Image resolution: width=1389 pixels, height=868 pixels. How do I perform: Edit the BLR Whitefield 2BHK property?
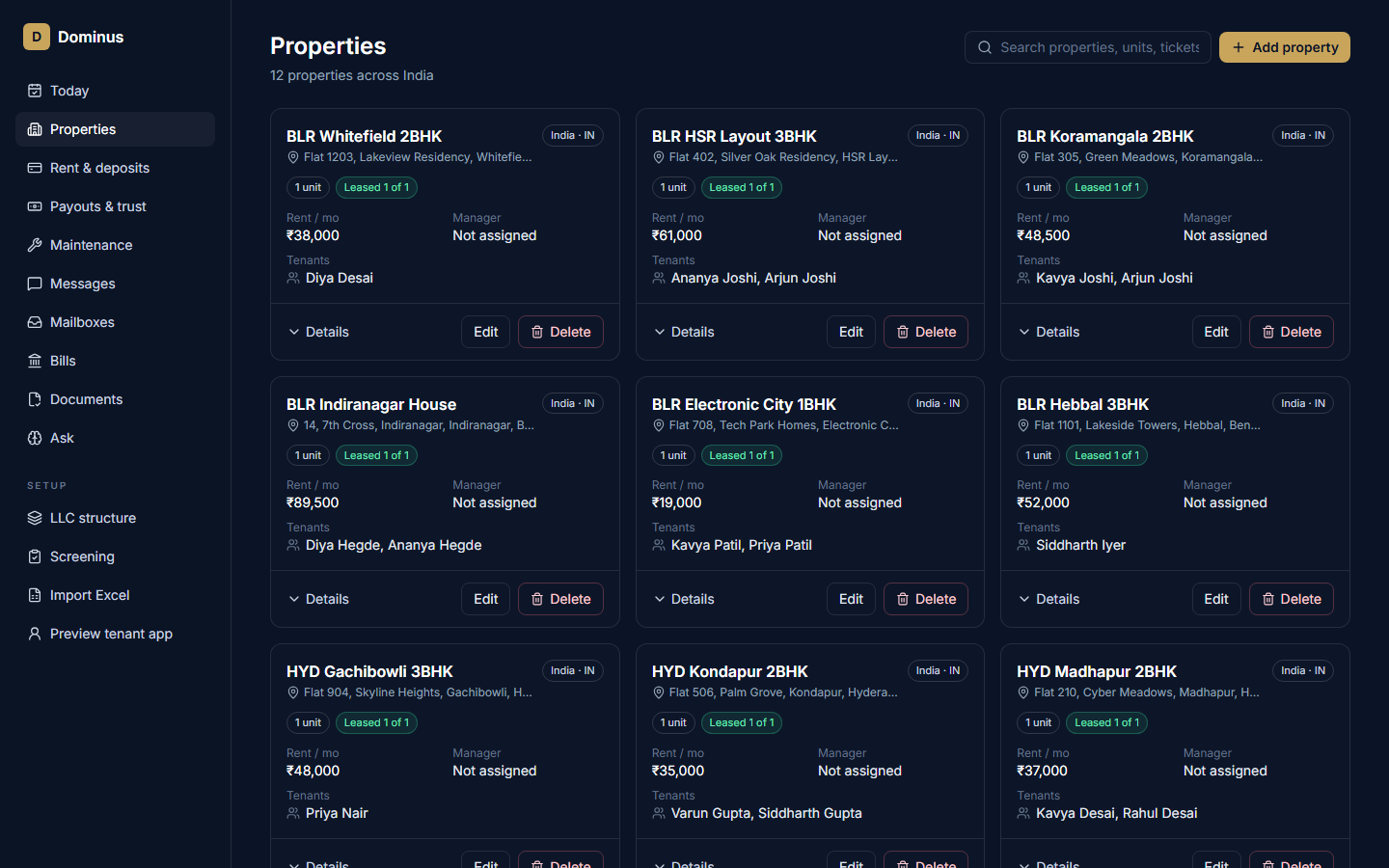click(x=485, y=332)
